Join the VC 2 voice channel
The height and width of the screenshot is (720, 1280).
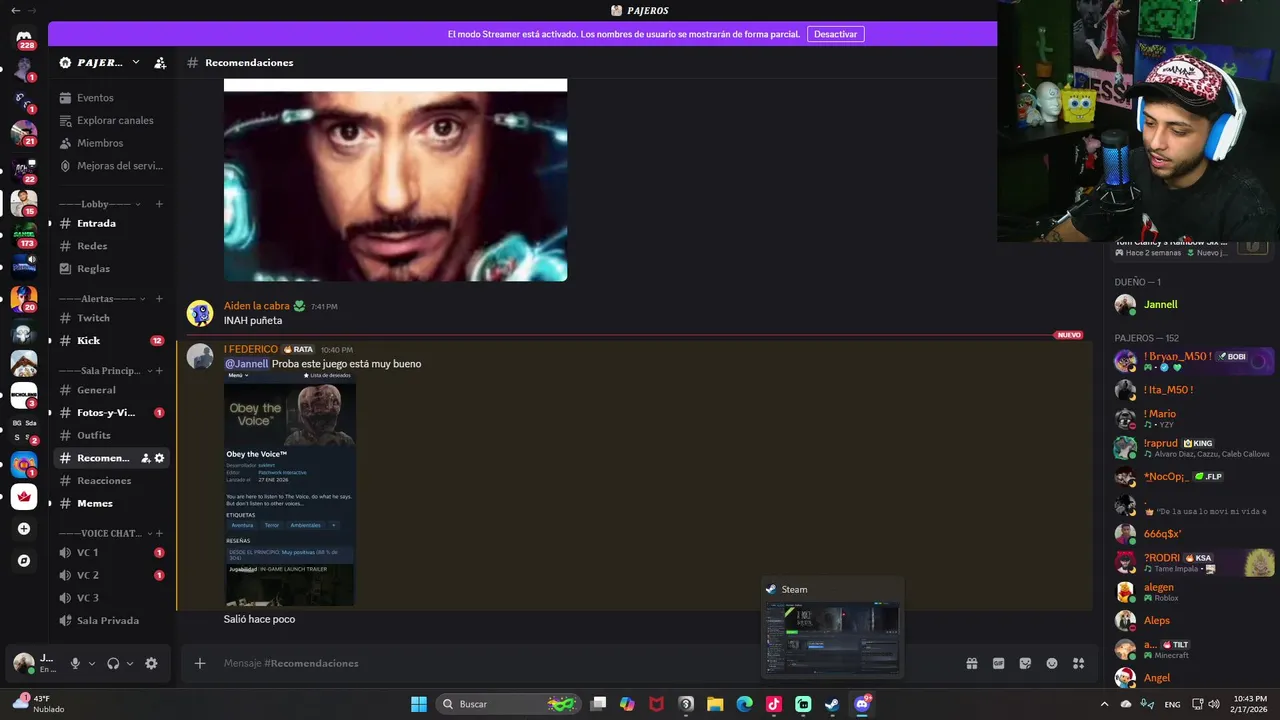[110, 575]
